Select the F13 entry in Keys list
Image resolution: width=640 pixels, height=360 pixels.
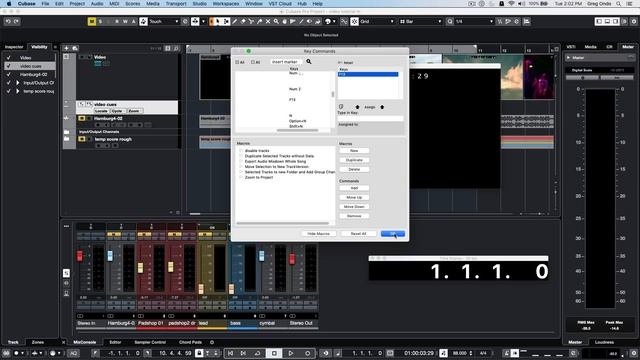click(368, 74)
